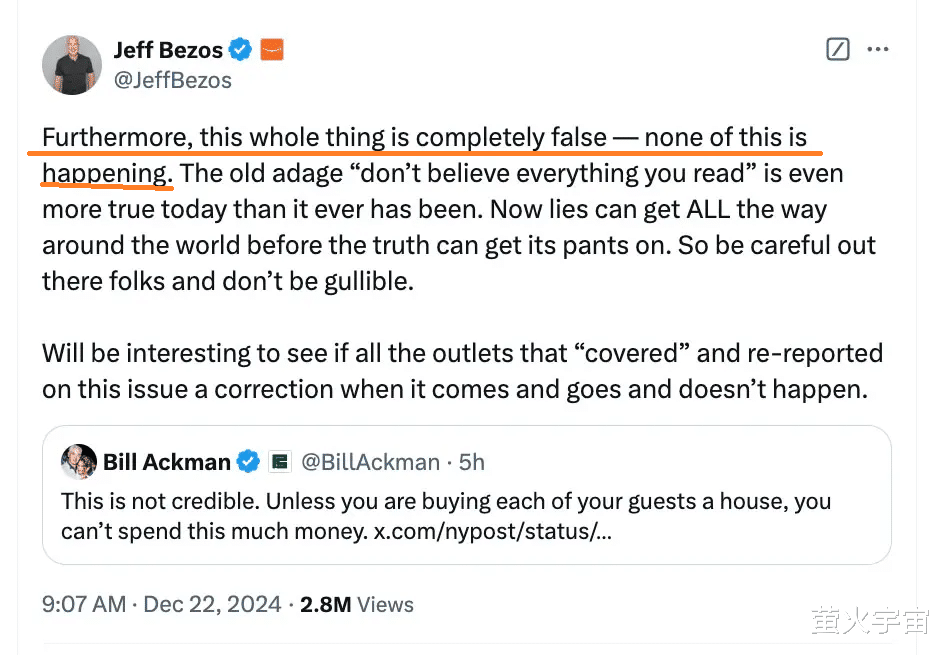Open the @BillAckman handle
The image size is (946, 655).
click(370, 462)
